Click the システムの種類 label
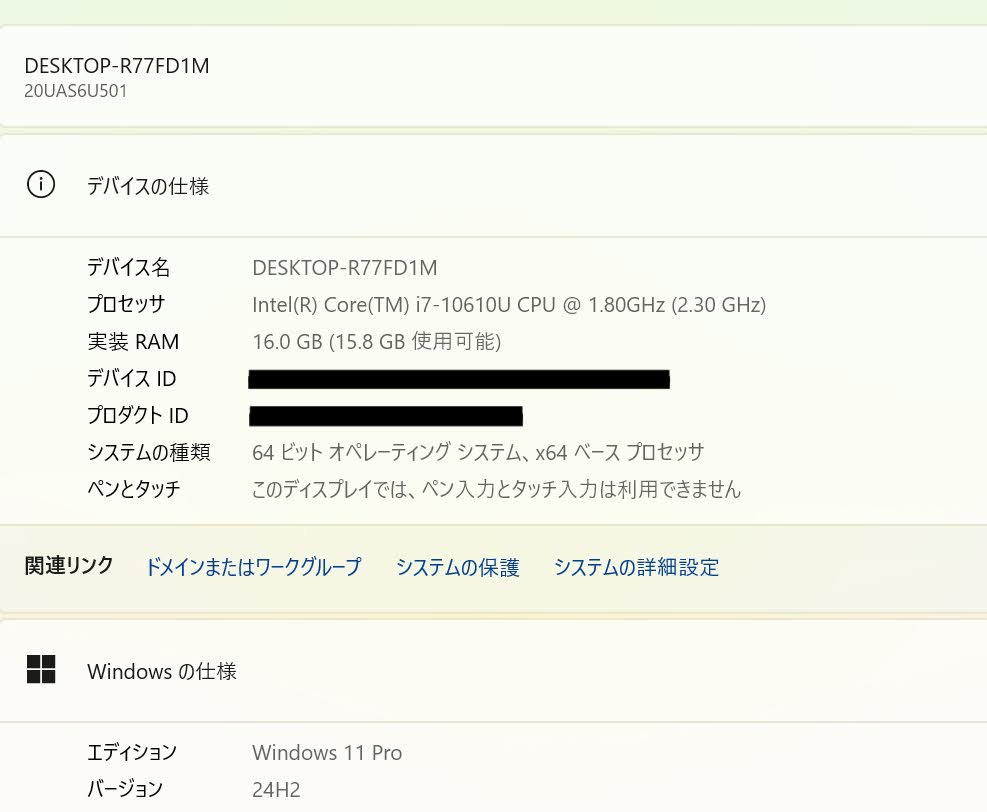This screenshot has width=987, height=812. pyautogui.click(x=149, y=452)
